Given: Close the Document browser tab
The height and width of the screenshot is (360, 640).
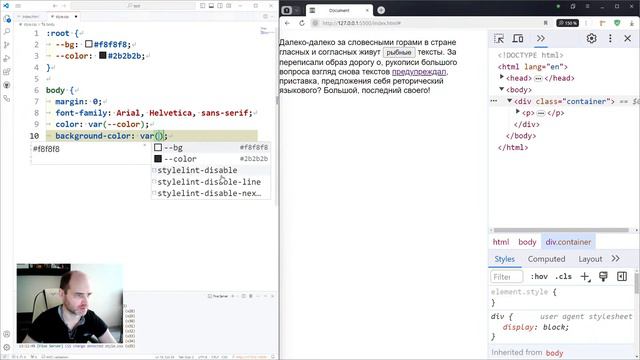Looking at the screenshot, I should (367, 10).
